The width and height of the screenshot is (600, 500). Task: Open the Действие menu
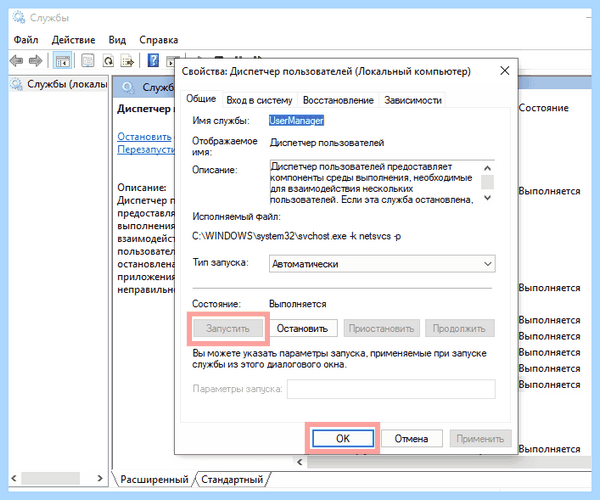click(x=73, y=40)
